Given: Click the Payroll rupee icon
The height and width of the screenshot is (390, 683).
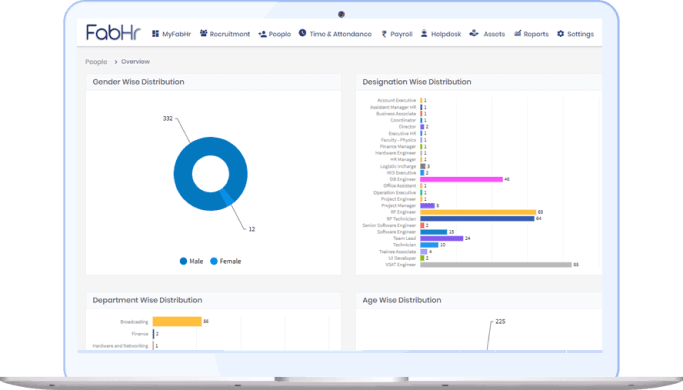Looking at the screenshot, I should pyautogui.click(x=384, y=34).
